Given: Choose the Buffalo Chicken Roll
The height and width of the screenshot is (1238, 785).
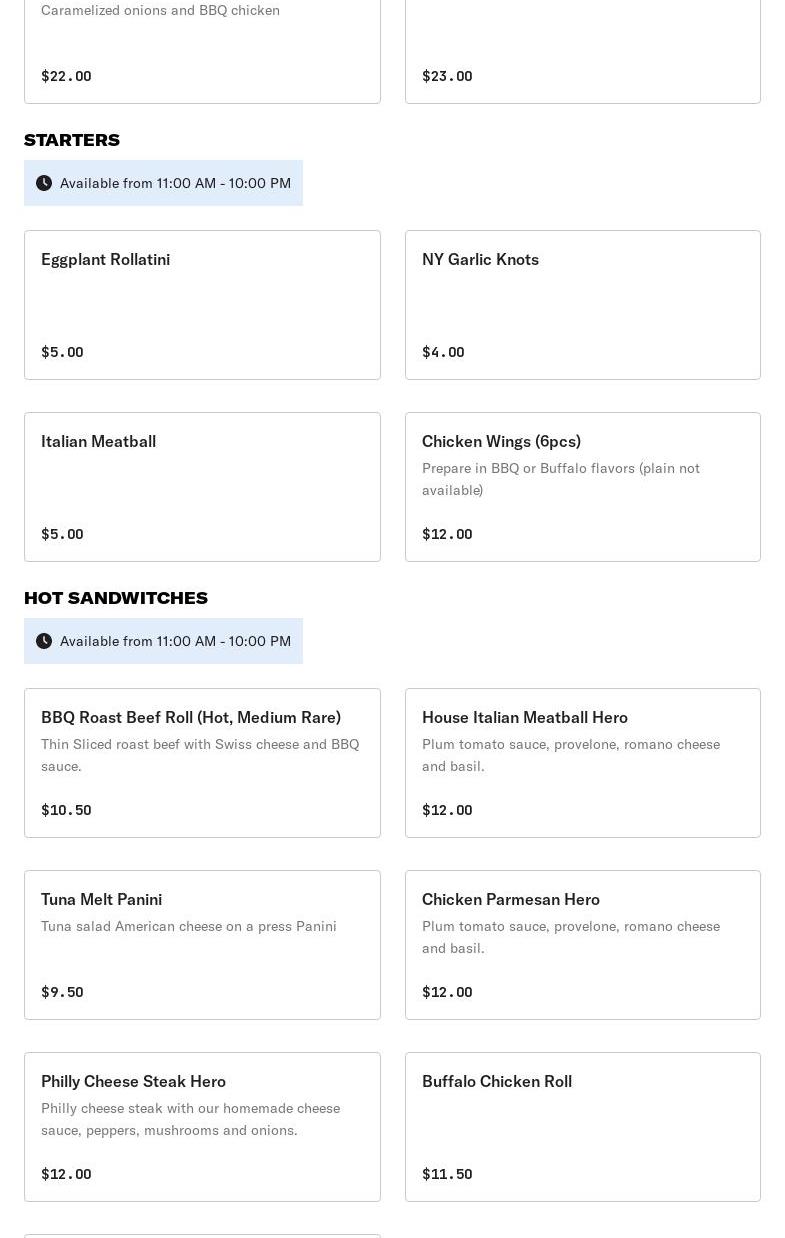Looking at the screenshot, I should point(582,1127).
